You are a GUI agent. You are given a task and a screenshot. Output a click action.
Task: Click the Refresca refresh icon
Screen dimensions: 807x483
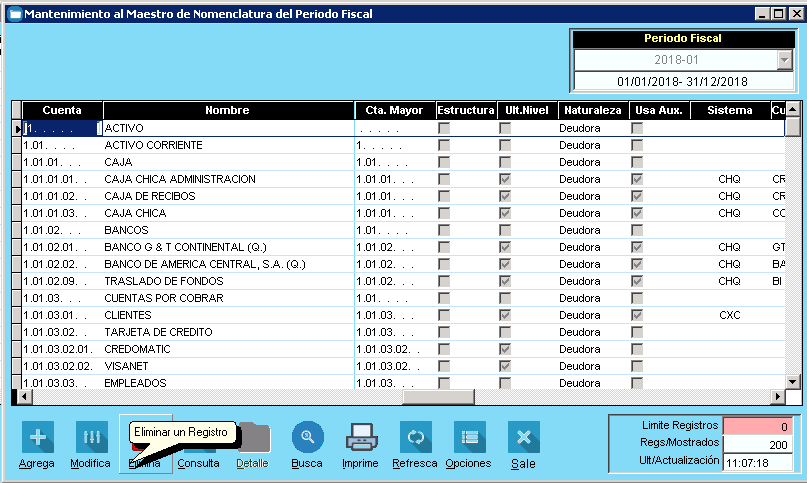pyautogui.click(x=415, y=438)
